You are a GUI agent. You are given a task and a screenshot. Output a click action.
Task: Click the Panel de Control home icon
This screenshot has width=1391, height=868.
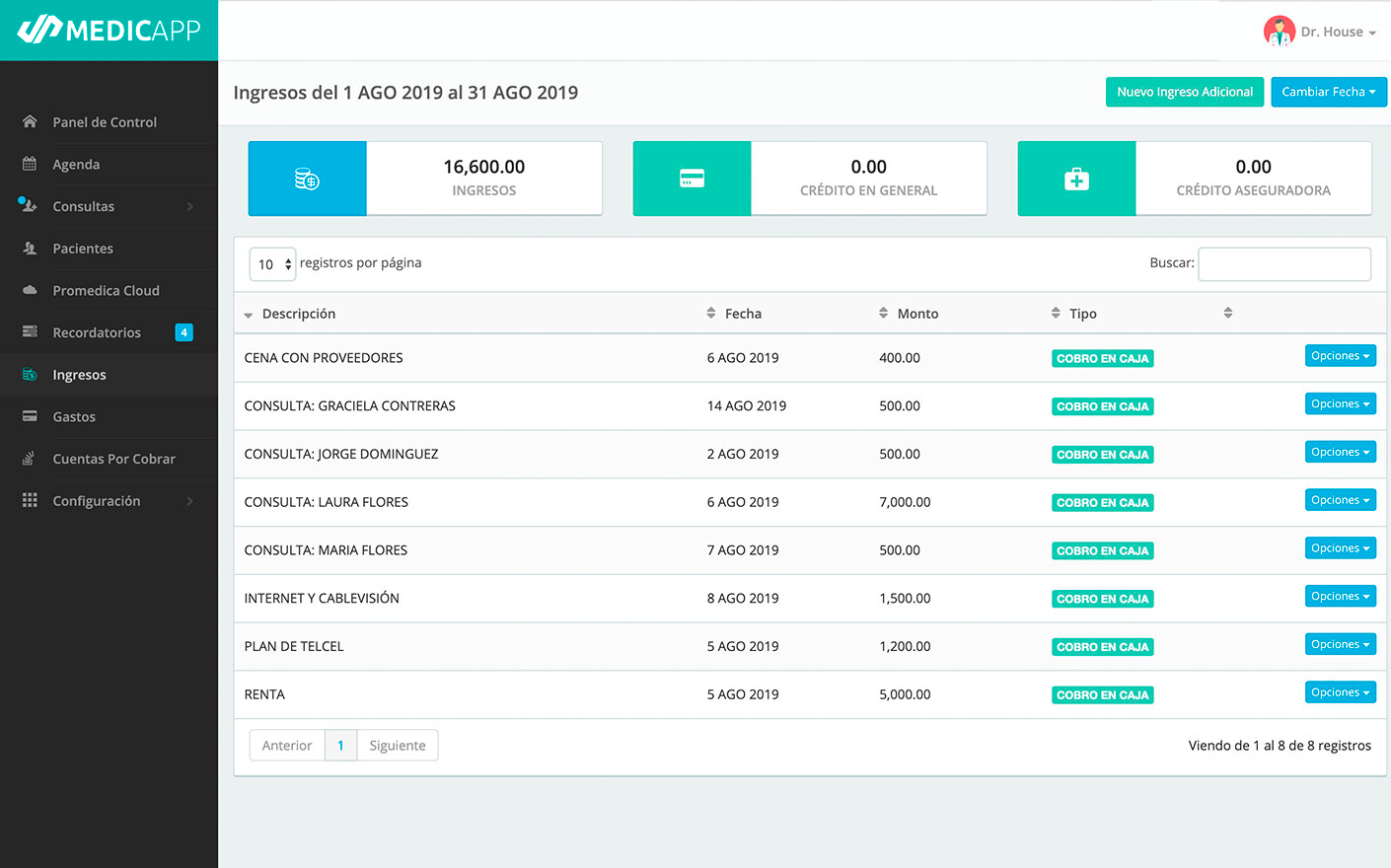pyautogui.click(x=30, y=121)
